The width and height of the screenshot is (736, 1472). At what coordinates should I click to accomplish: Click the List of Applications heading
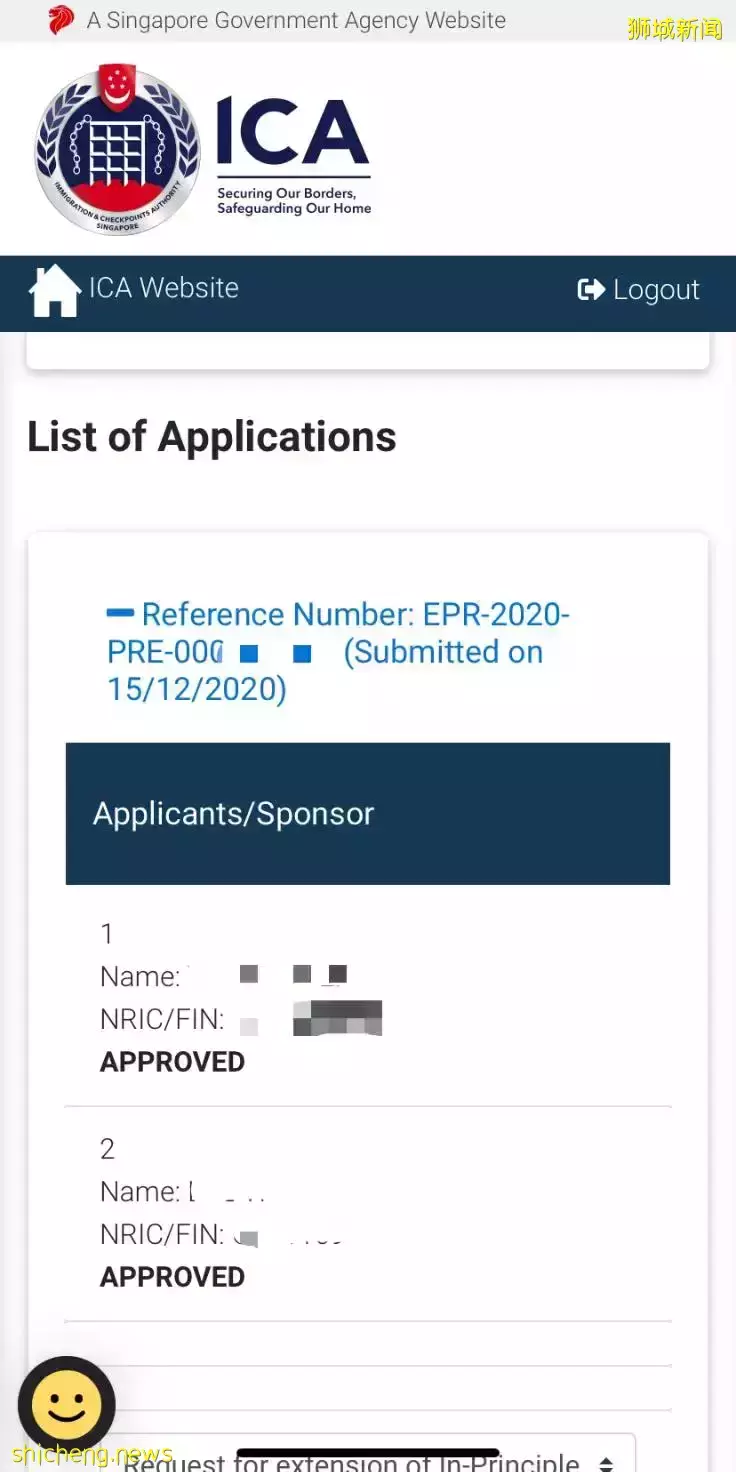(x=212, y=437)
